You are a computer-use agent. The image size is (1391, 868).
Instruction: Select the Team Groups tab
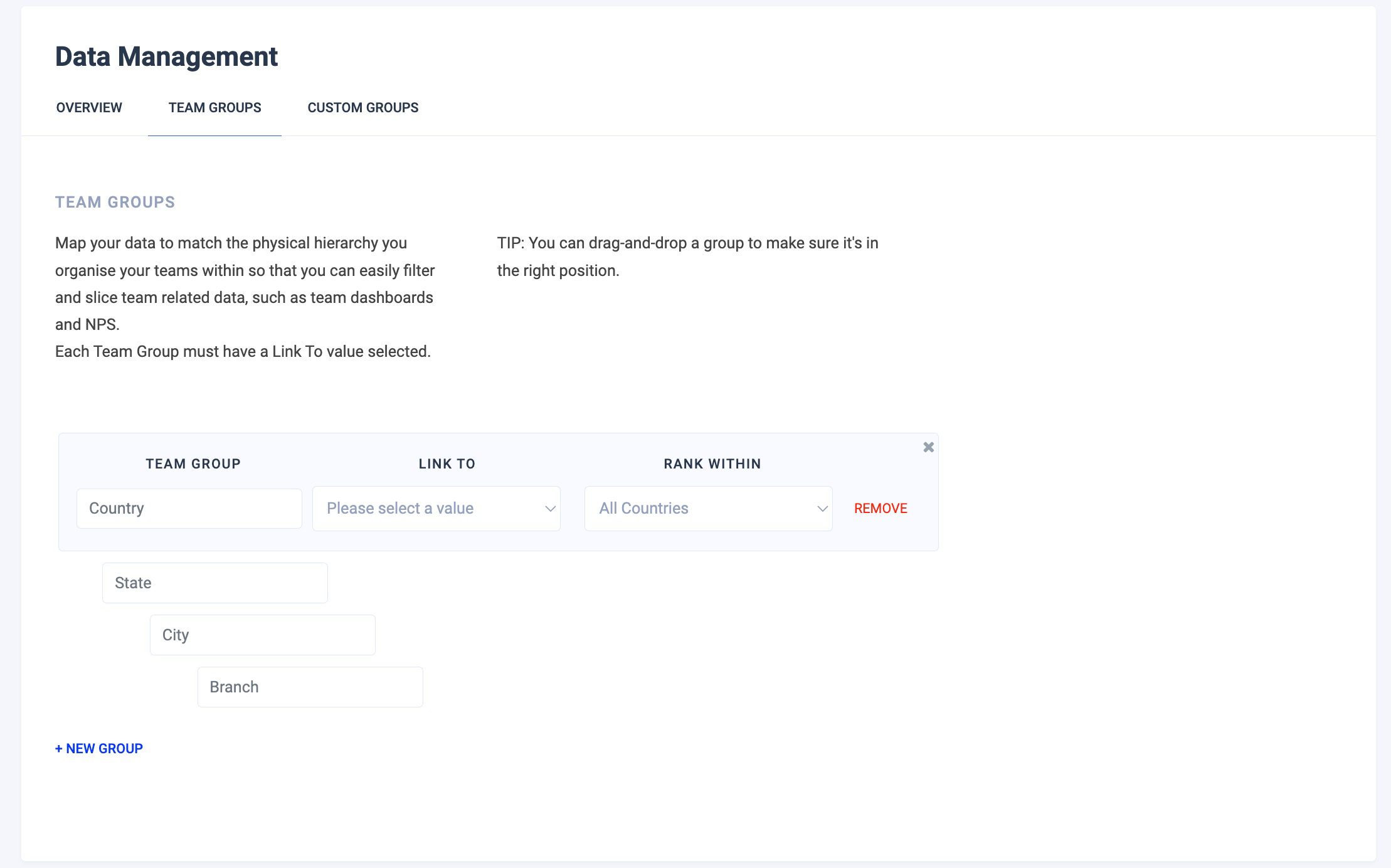(214, 108)
